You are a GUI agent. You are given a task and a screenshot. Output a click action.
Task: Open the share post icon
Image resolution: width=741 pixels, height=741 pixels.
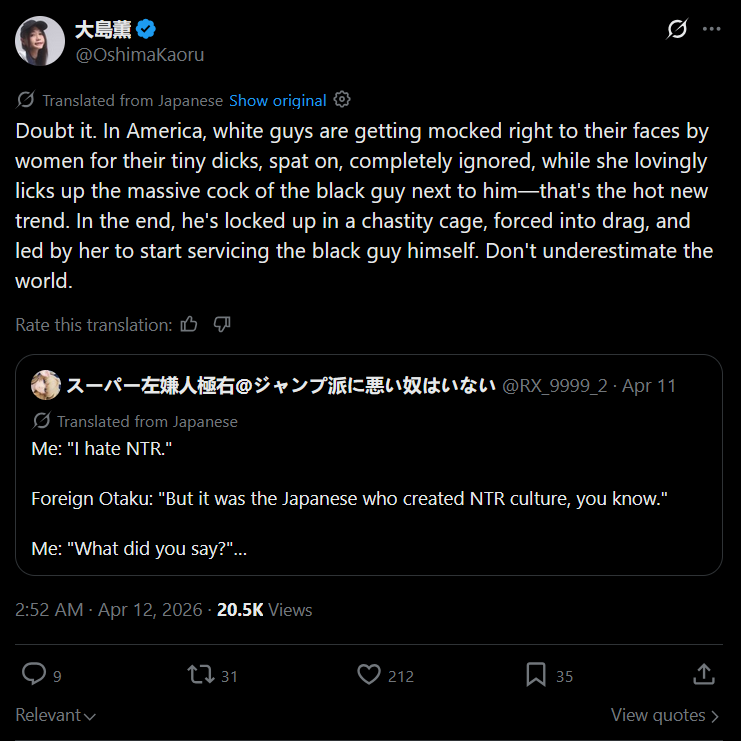[x=703, y=674]
